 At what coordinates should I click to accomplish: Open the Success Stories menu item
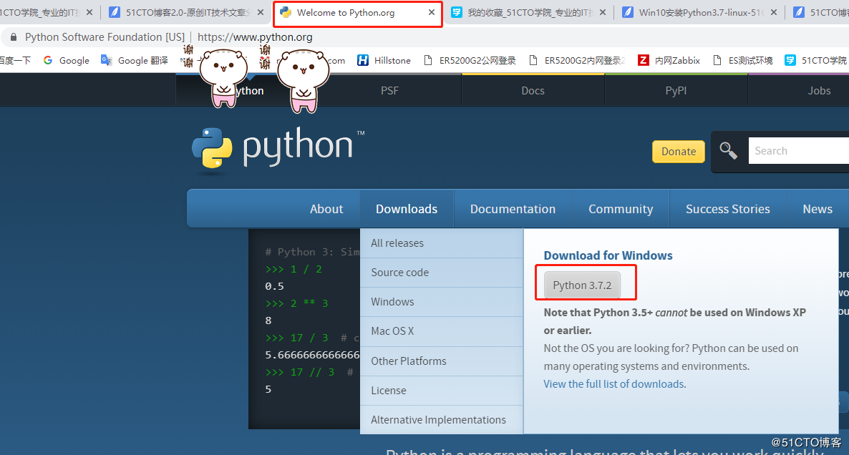coord(728,209)
